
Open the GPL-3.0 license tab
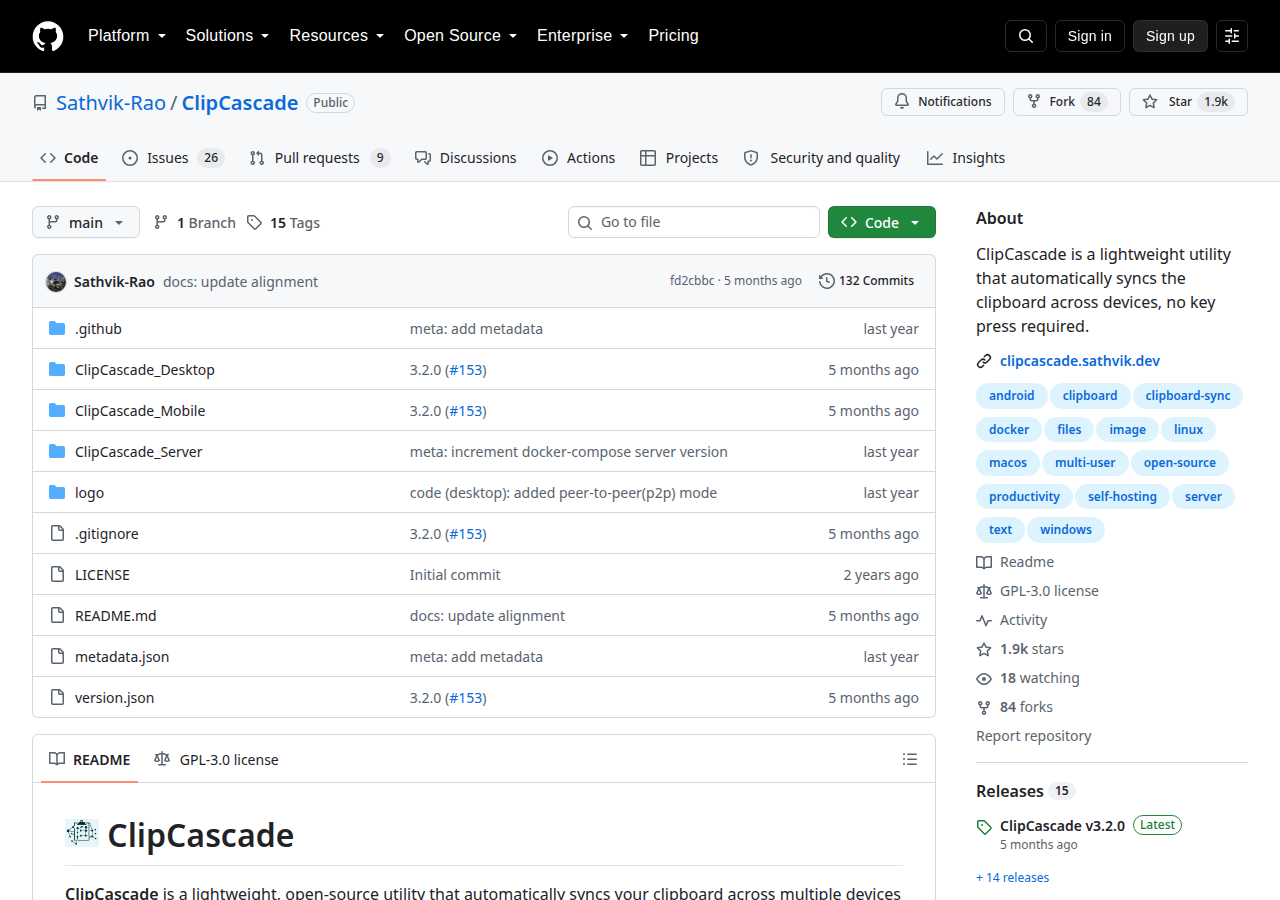(x=216, y=760)
